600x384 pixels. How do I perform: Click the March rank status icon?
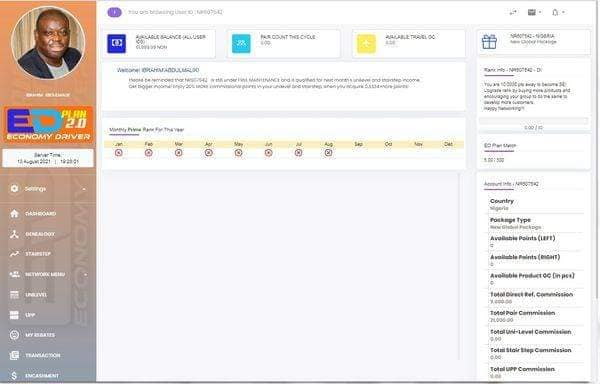[178, 153]
